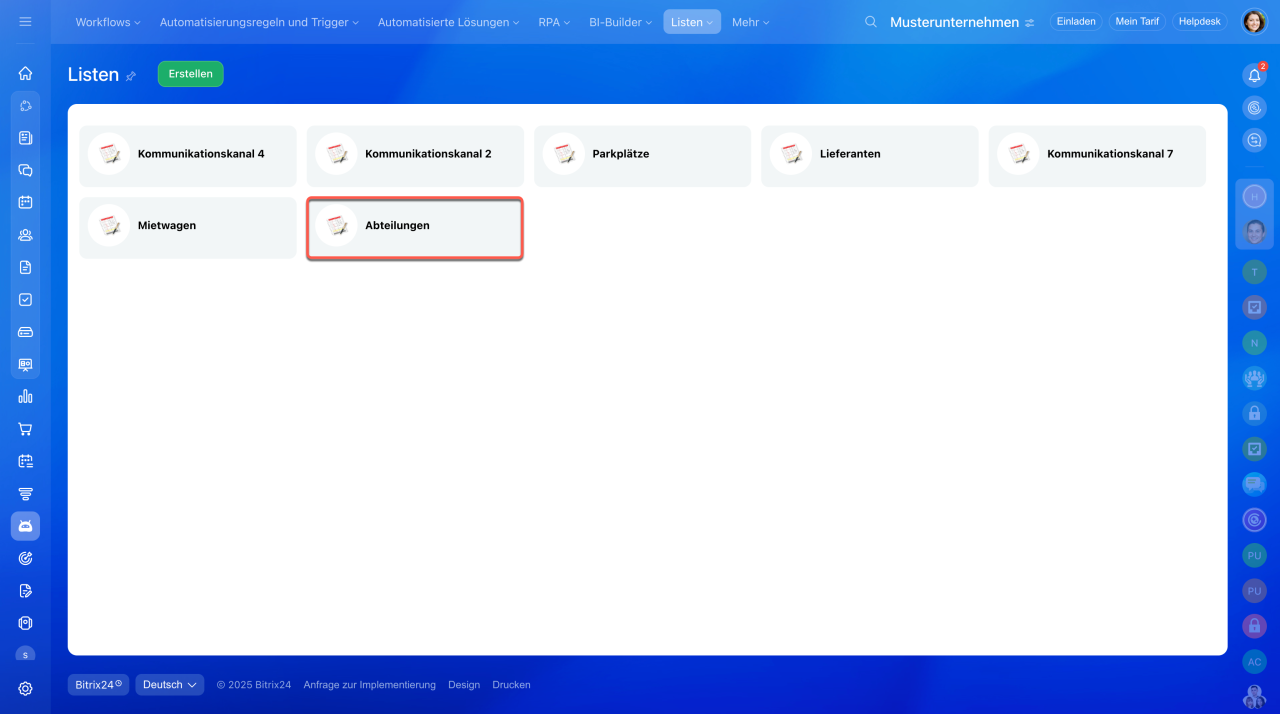
Task: Open the group people avatar in right panel
Action: [1254, 377]
